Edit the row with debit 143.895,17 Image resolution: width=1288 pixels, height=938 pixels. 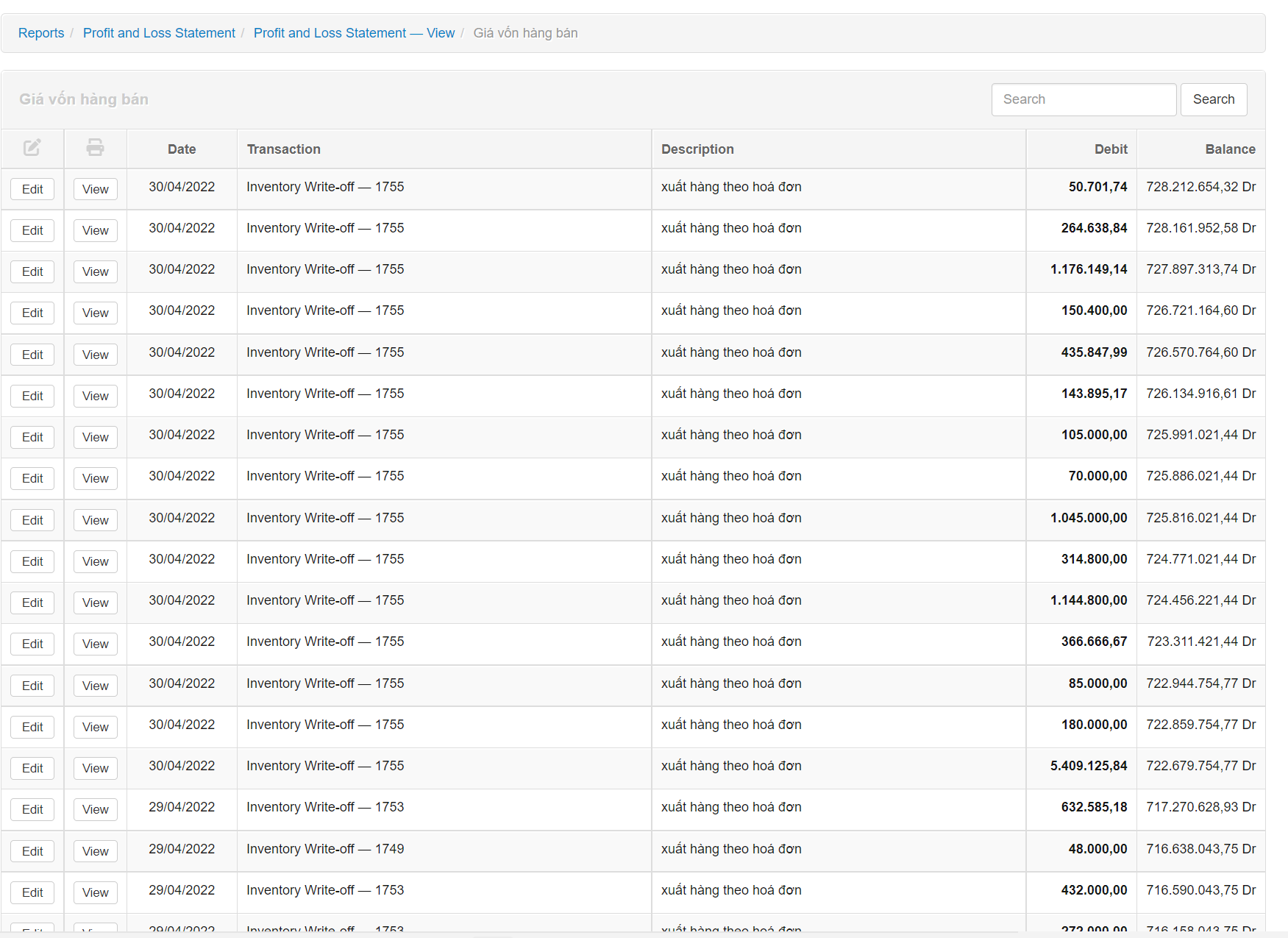pyautogui.click(x=32, y=396)
